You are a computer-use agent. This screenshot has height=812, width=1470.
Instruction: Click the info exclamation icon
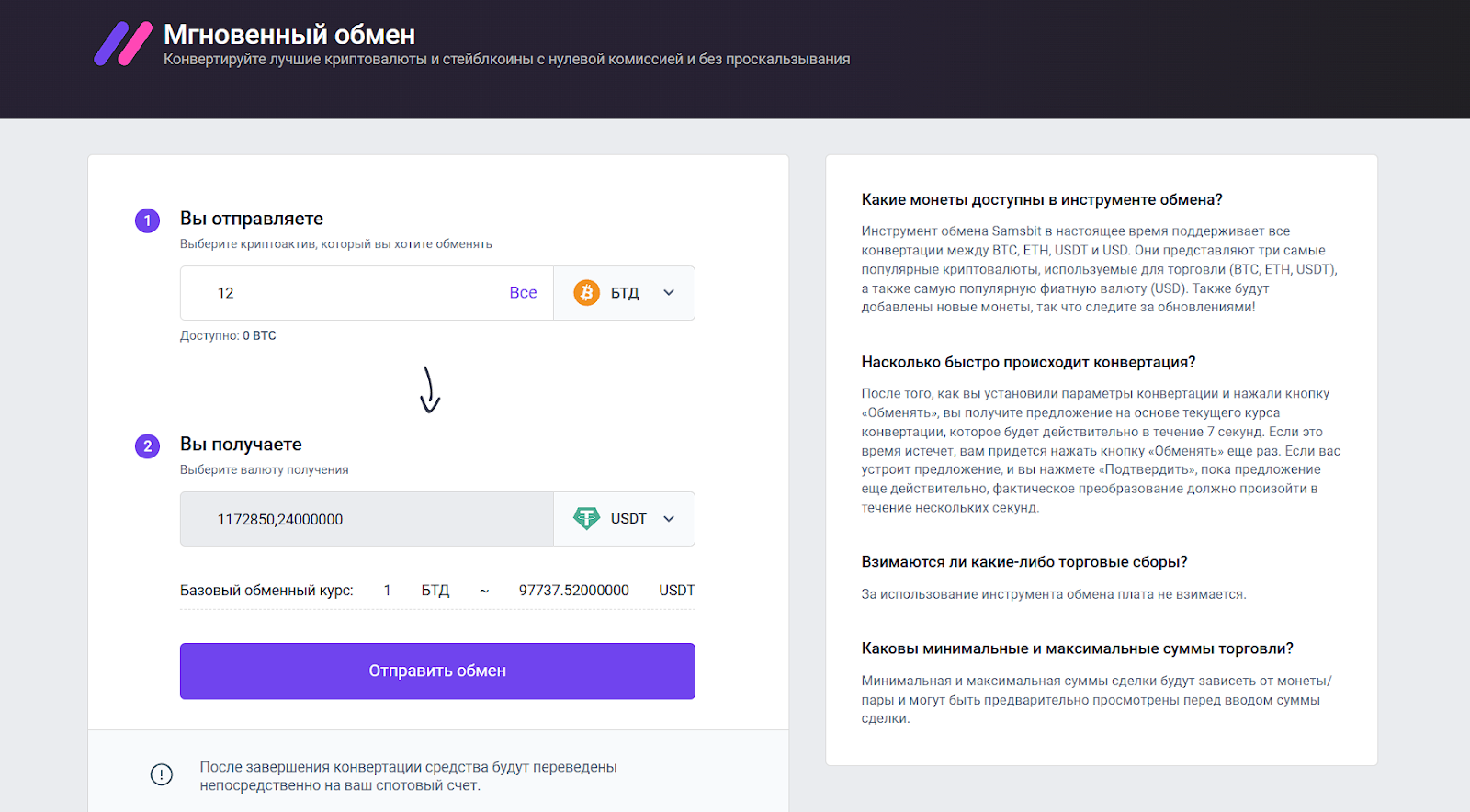tap(162, 774)
